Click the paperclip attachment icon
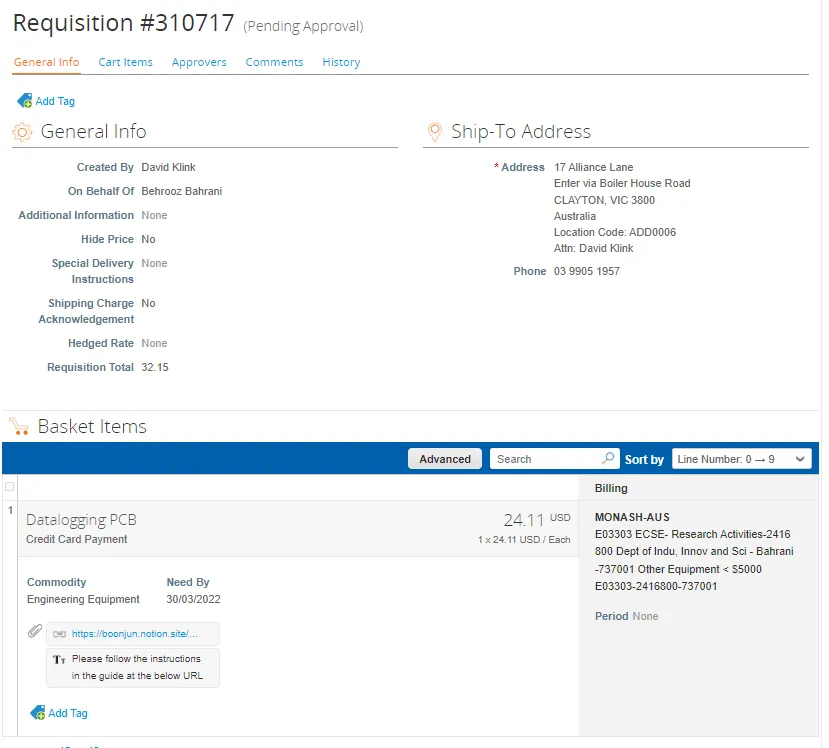Screen dimensions: 829x748 tap(34, 632)
